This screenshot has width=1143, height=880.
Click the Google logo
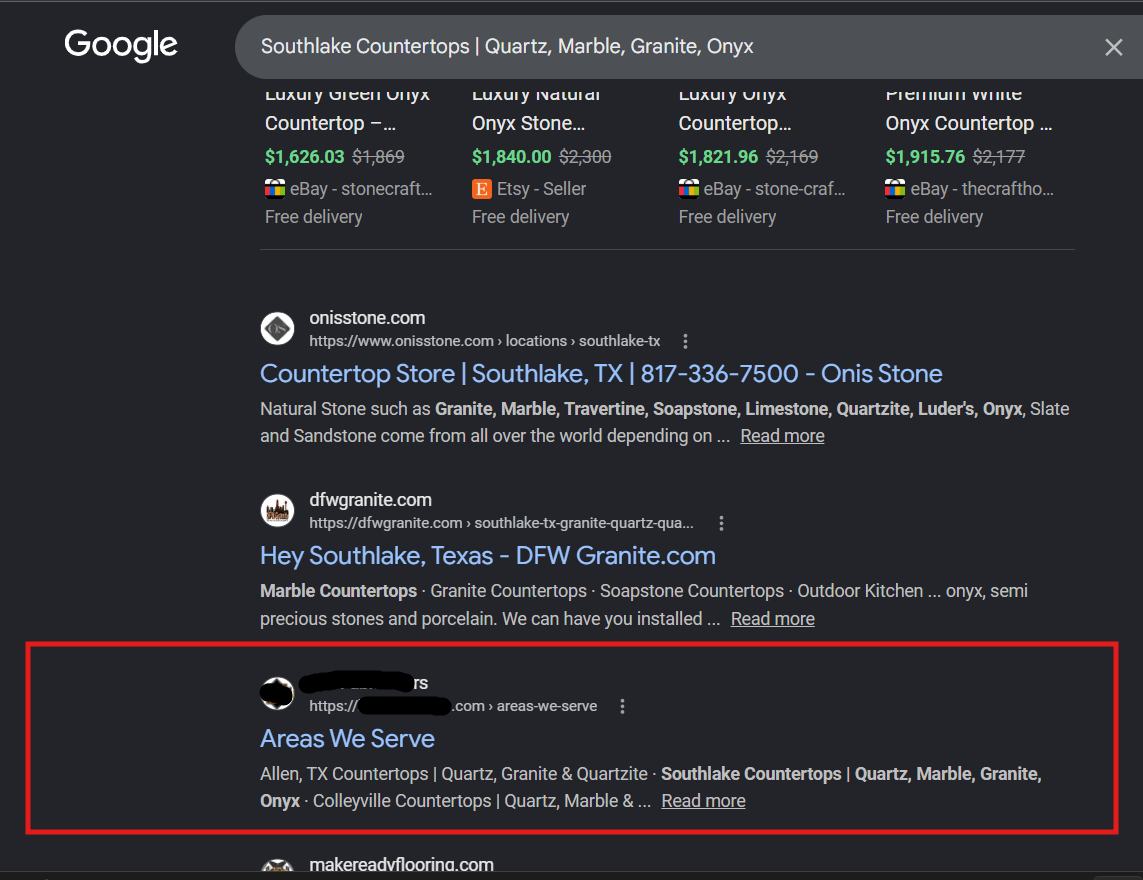121,45
